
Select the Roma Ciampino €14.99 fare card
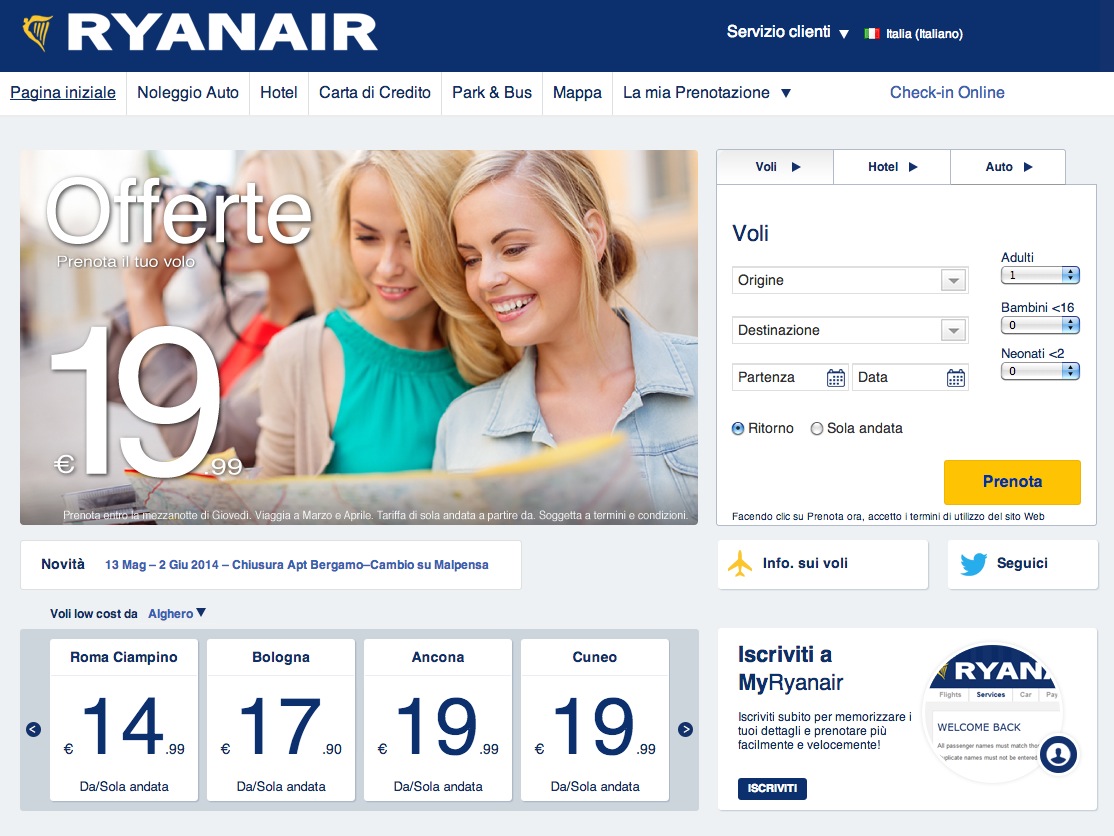(x=124, y=720)
